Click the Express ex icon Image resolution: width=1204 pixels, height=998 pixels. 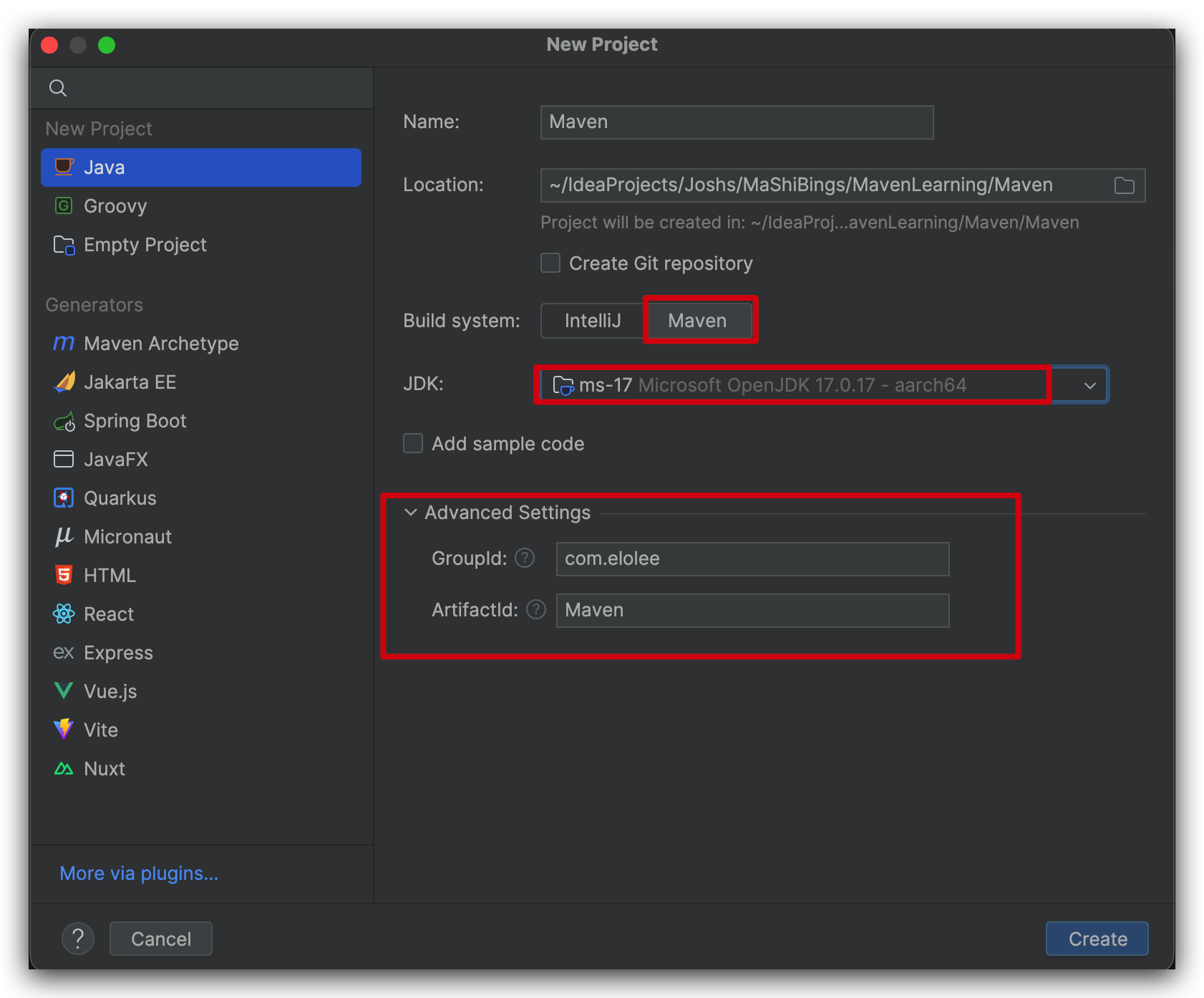pos(64,652)
